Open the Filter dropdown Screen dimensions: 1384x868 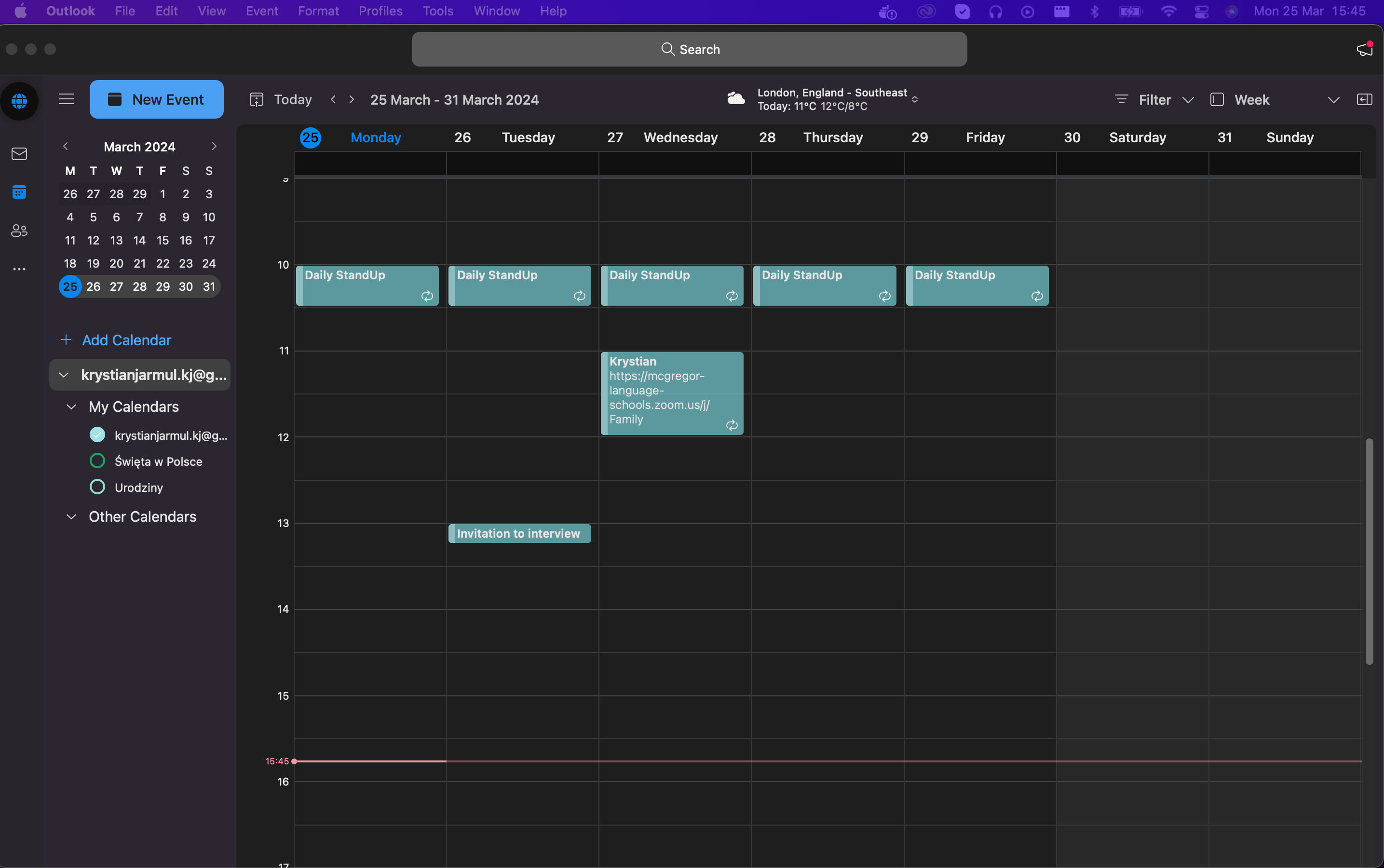1154,99
